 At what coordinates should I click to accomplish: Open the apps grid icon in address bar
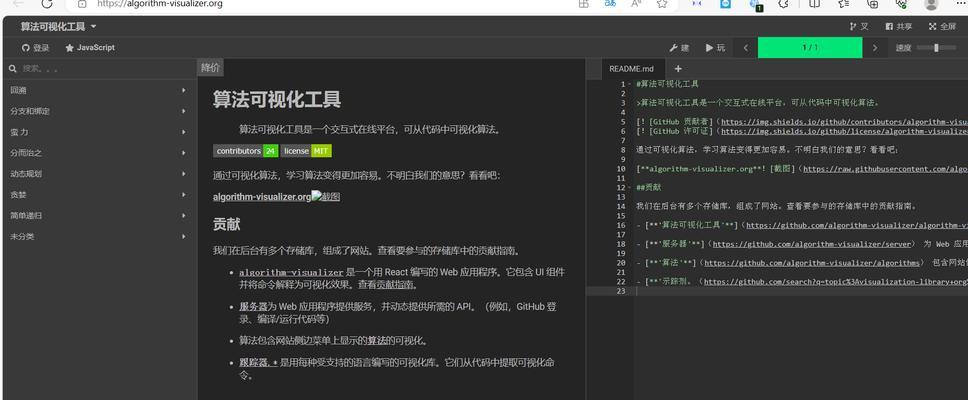[583, 4]
